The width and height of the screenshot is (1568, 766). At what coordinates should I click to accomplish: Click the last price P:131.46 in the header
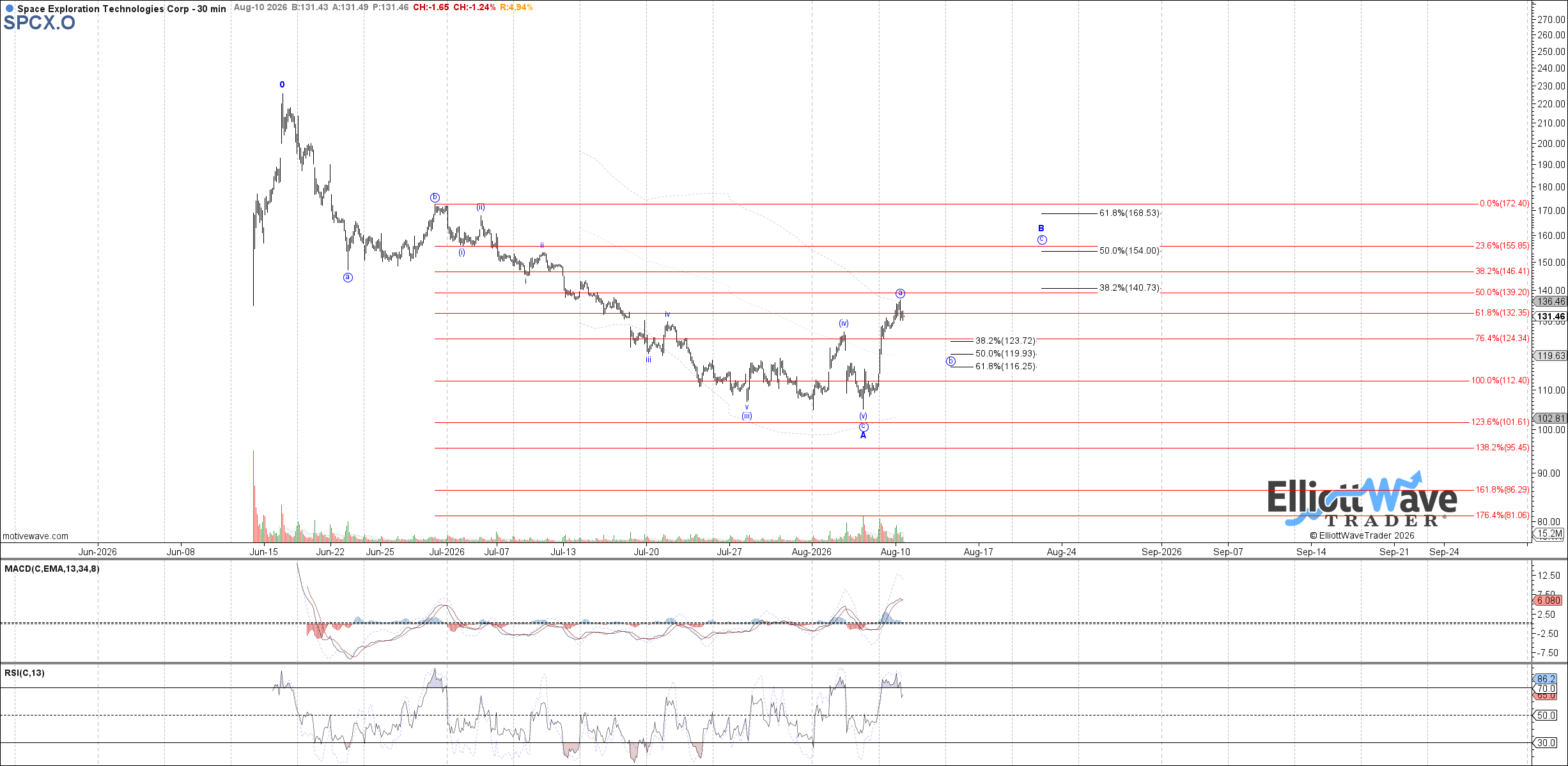(390, 8)
